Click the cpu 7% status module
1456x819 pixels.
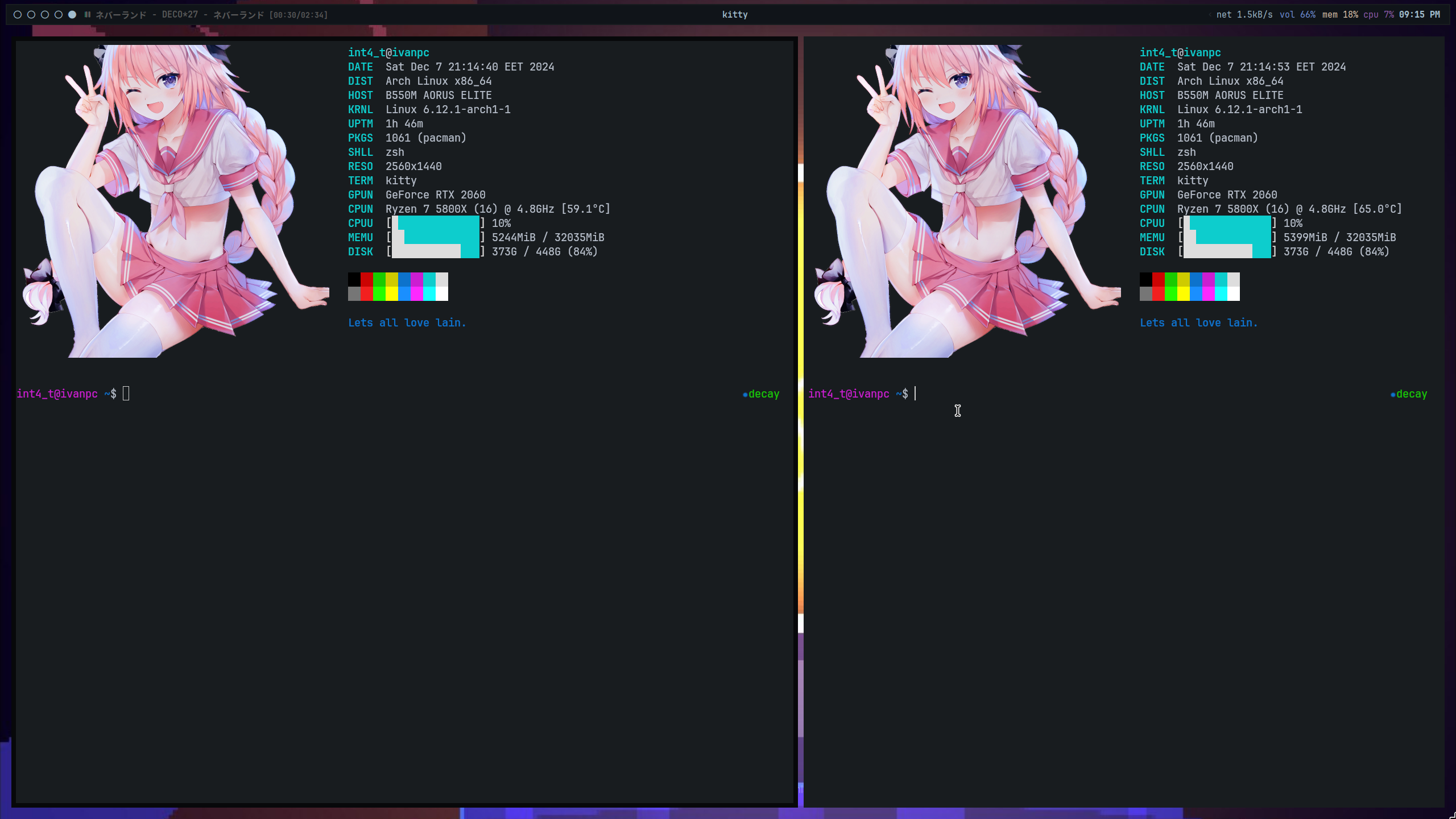coord(1378,15)
